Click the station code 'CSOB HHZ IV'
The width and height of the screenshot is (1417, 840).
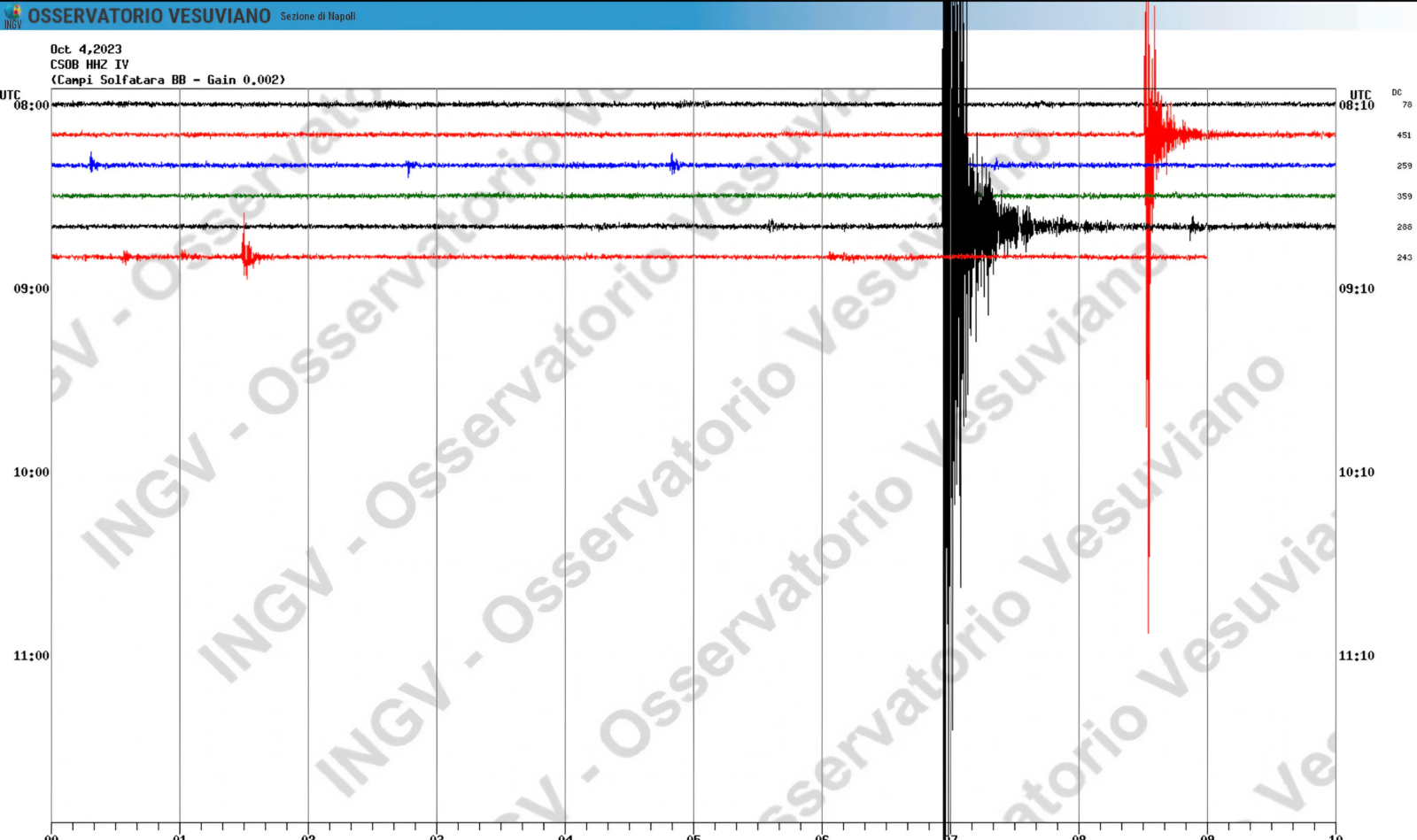[89, 65]
